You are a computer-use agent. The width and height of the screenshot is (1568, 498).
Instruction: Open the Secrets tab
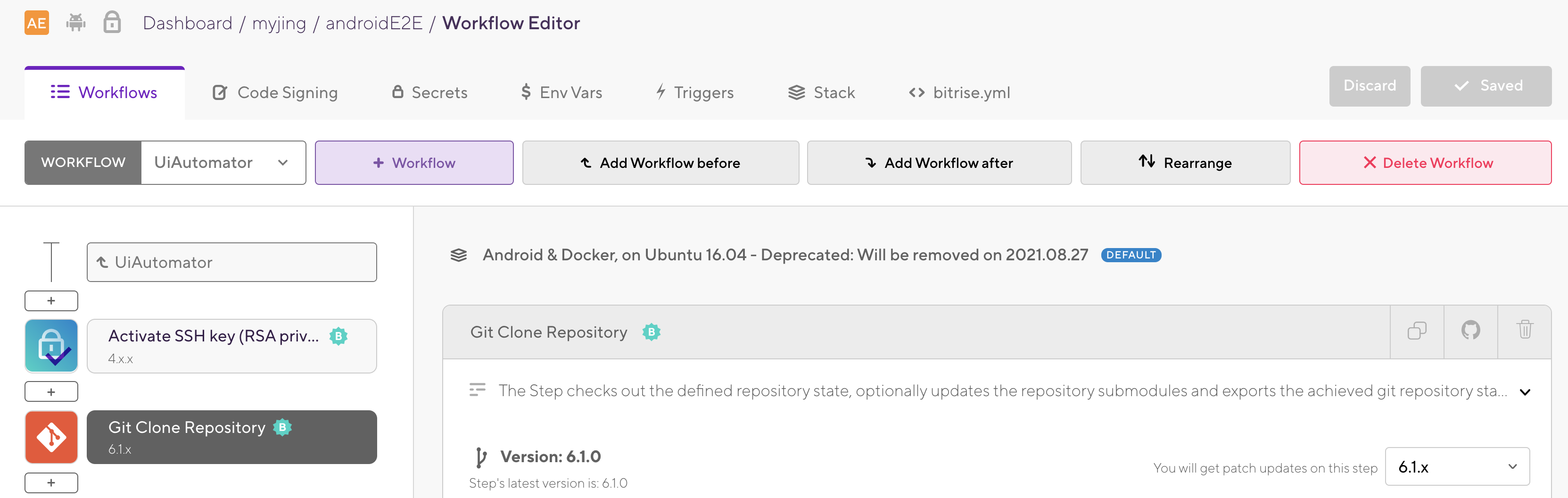click(x=430, y=92)
